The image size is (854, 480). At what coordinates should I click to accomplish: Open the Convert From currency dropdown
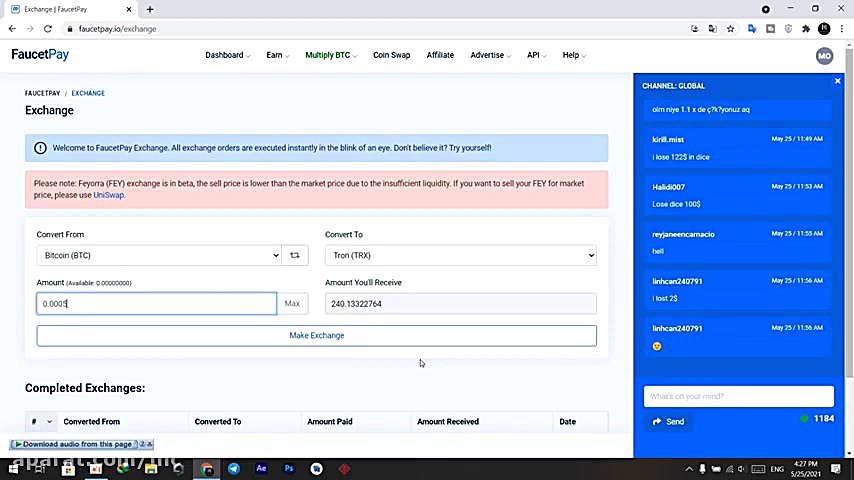coord(159,255)
